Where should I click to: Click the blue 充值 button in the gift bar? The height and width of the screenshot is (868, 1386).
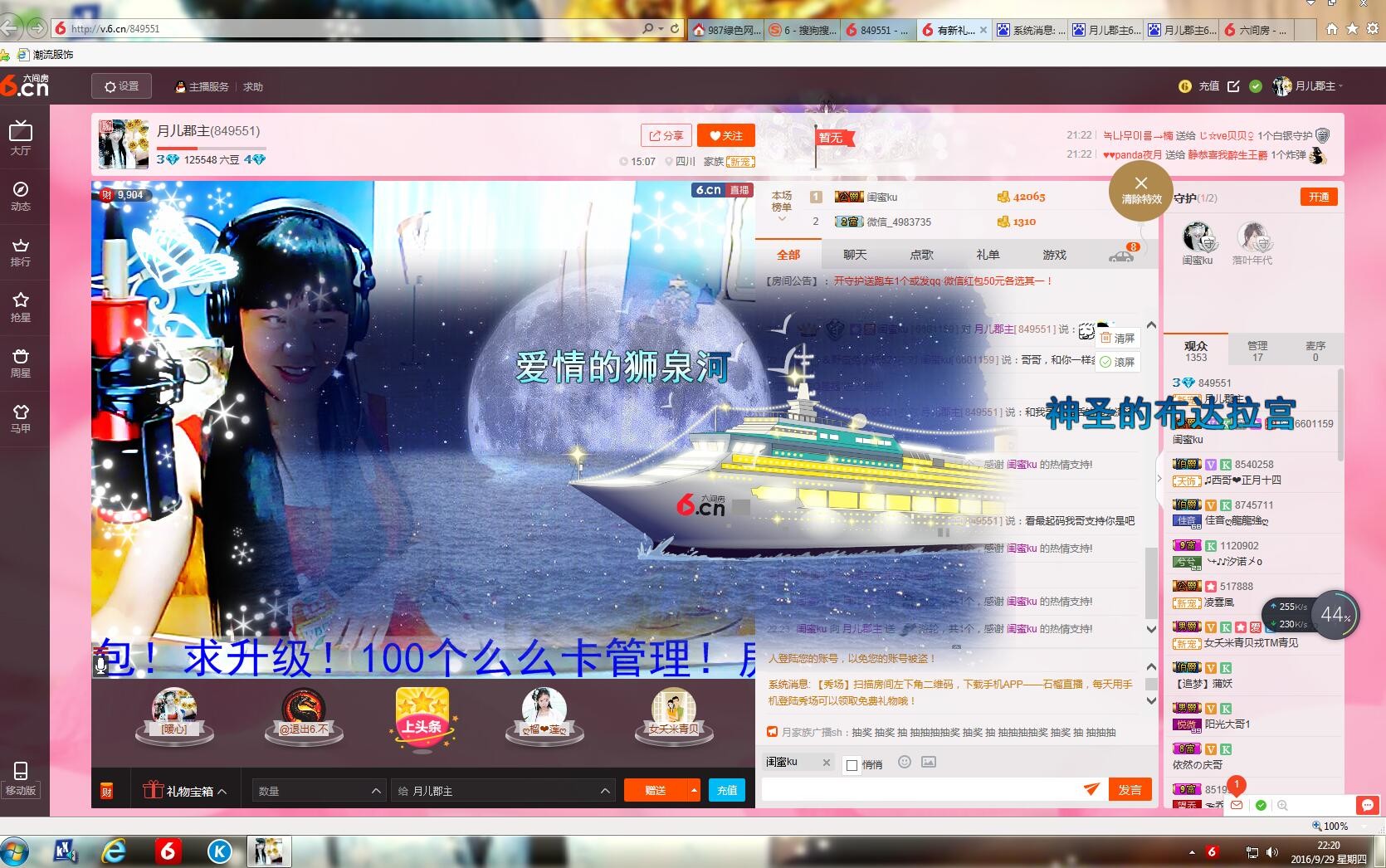click(x=727, y=791)
